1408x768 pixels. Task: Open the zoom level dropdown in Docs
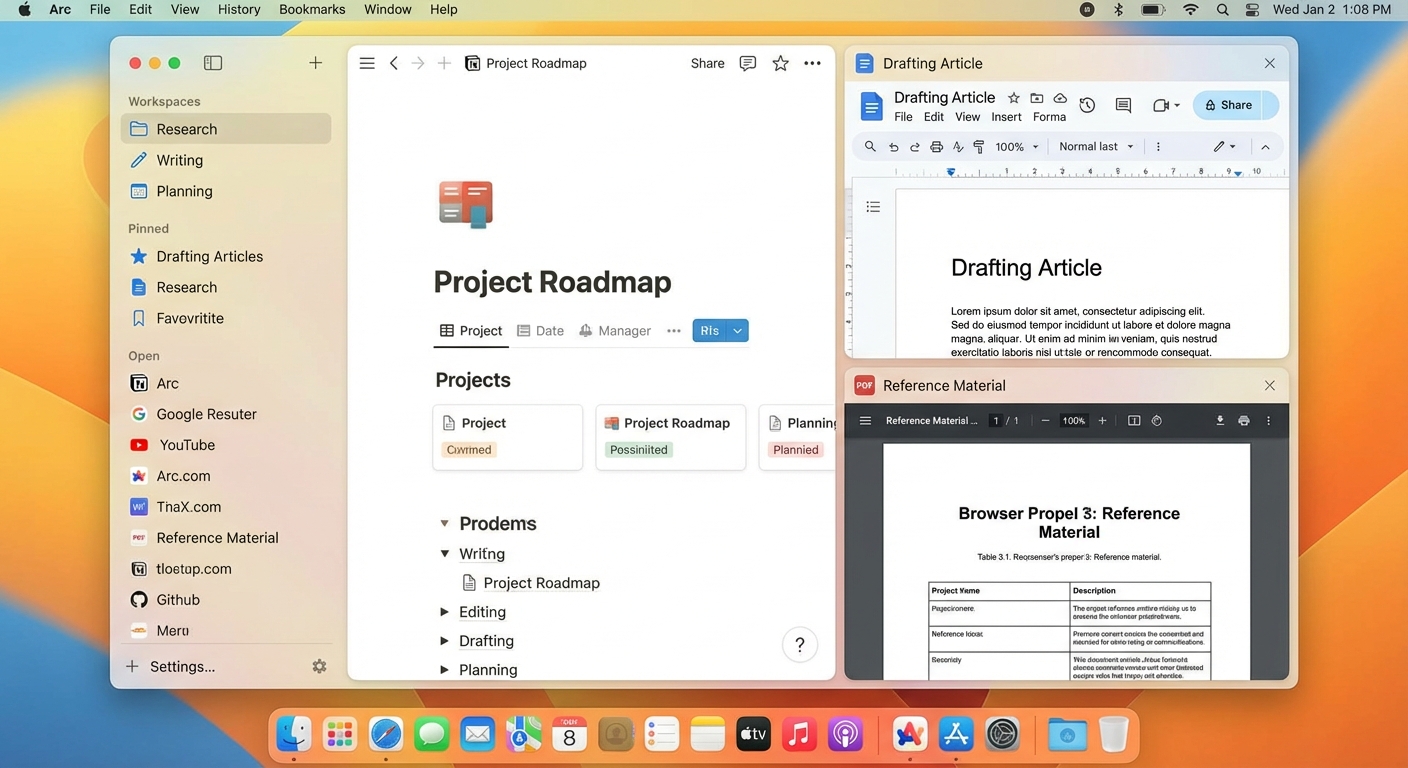[x=1015, y=146]
